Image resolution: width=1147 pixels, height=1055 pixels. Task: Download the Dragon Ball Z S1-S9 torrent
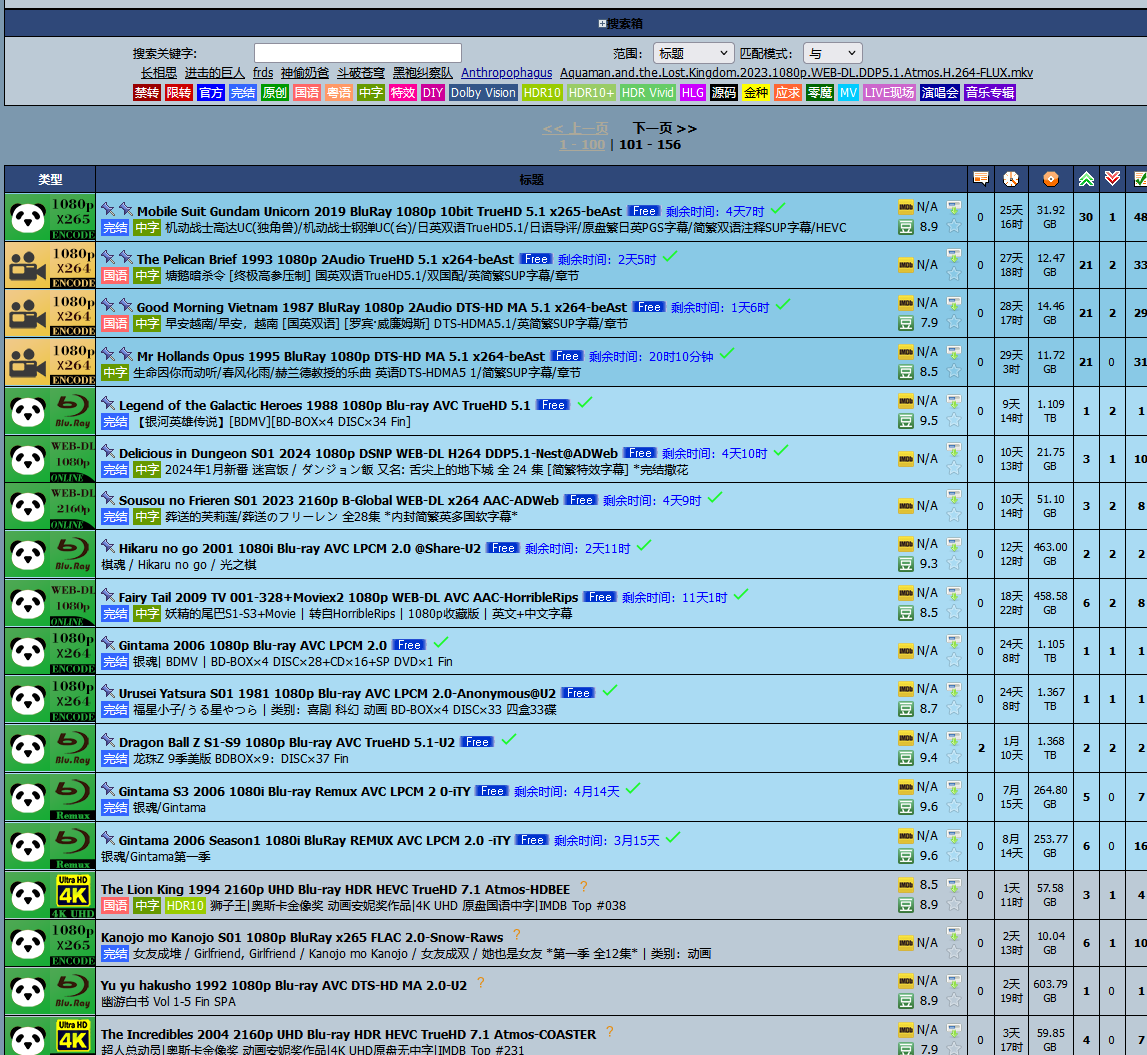(954, 738)
